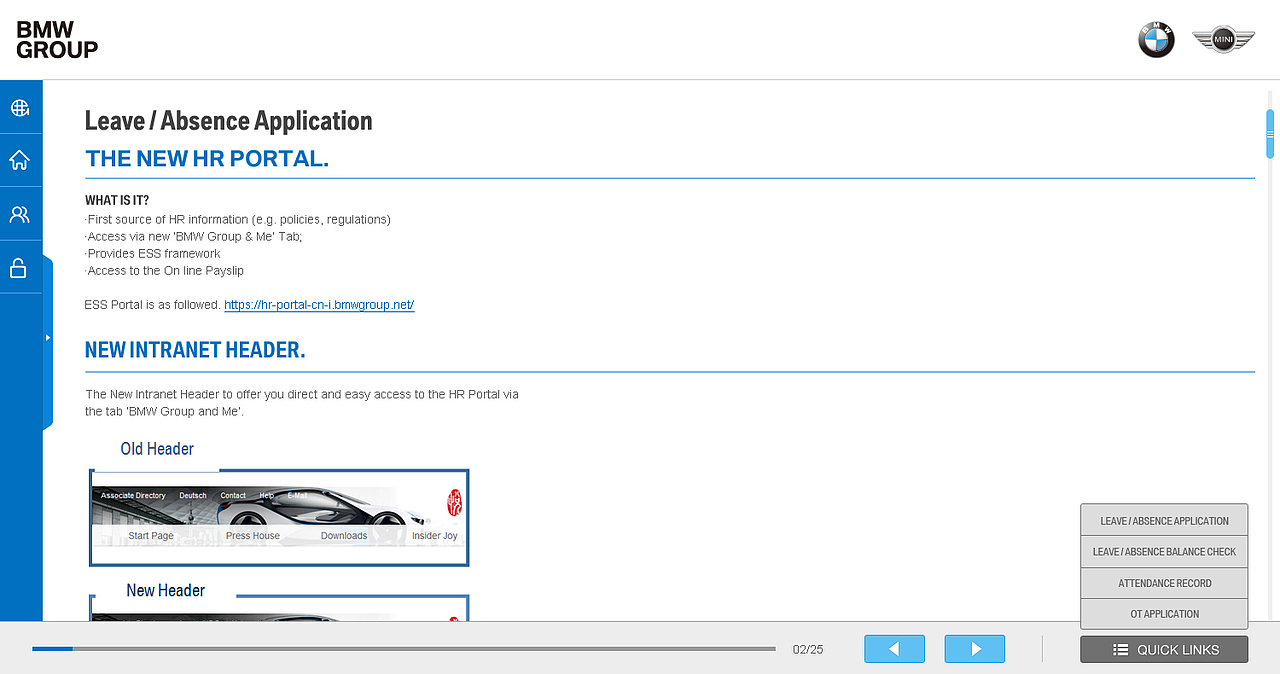Click the unlocked padlock sidebar icon
This screenshot has height=674, width=1280.
tap(18, 267)
